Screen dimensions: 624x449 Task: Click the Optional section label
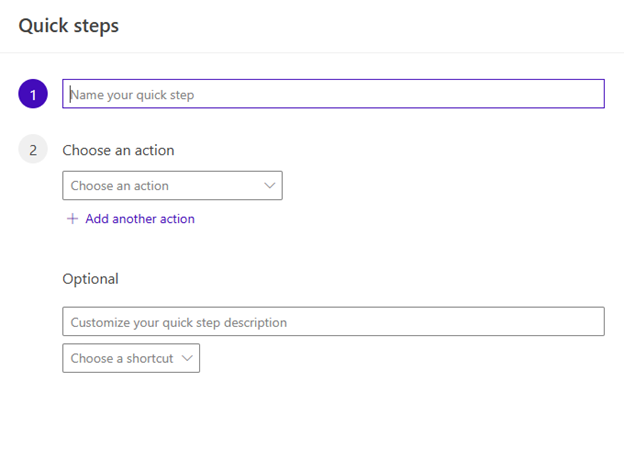click(90, 279)
